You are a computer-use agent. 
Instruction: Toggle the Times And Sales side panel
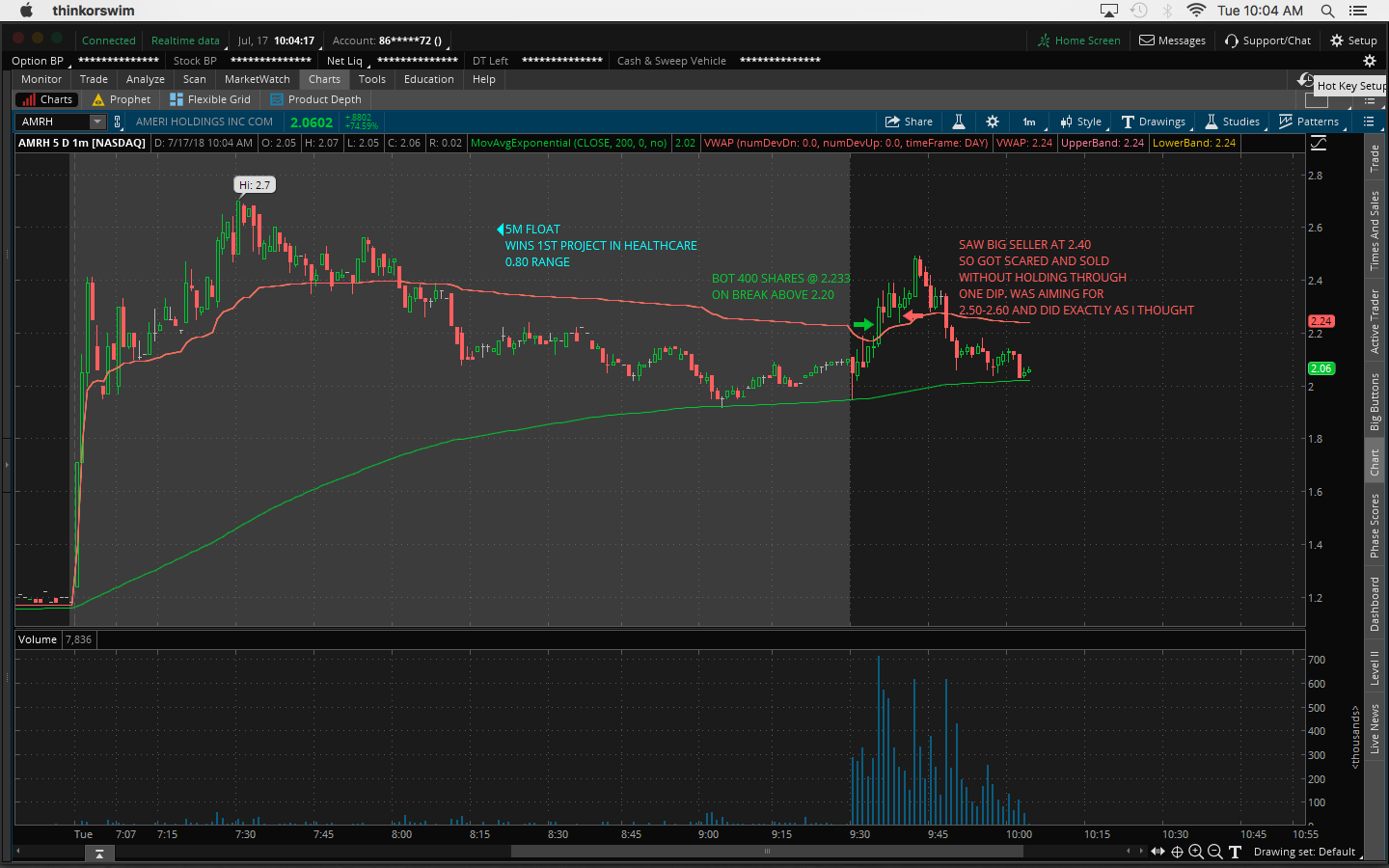pos(1375,231)
